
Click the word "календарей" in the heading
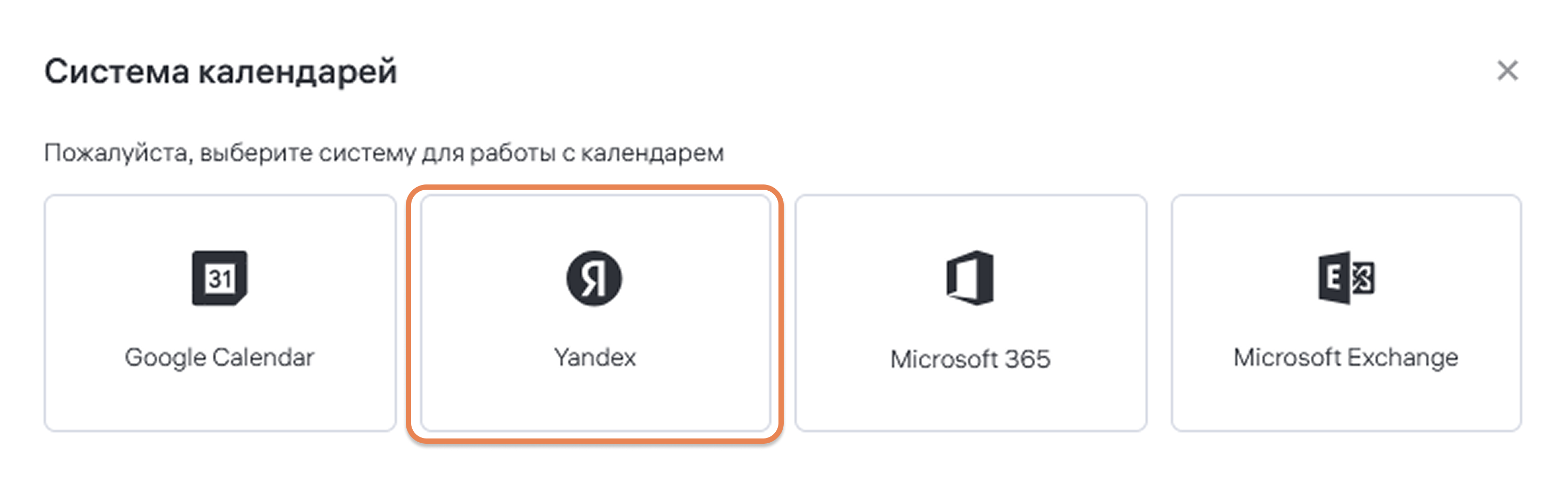pos(298,72)
